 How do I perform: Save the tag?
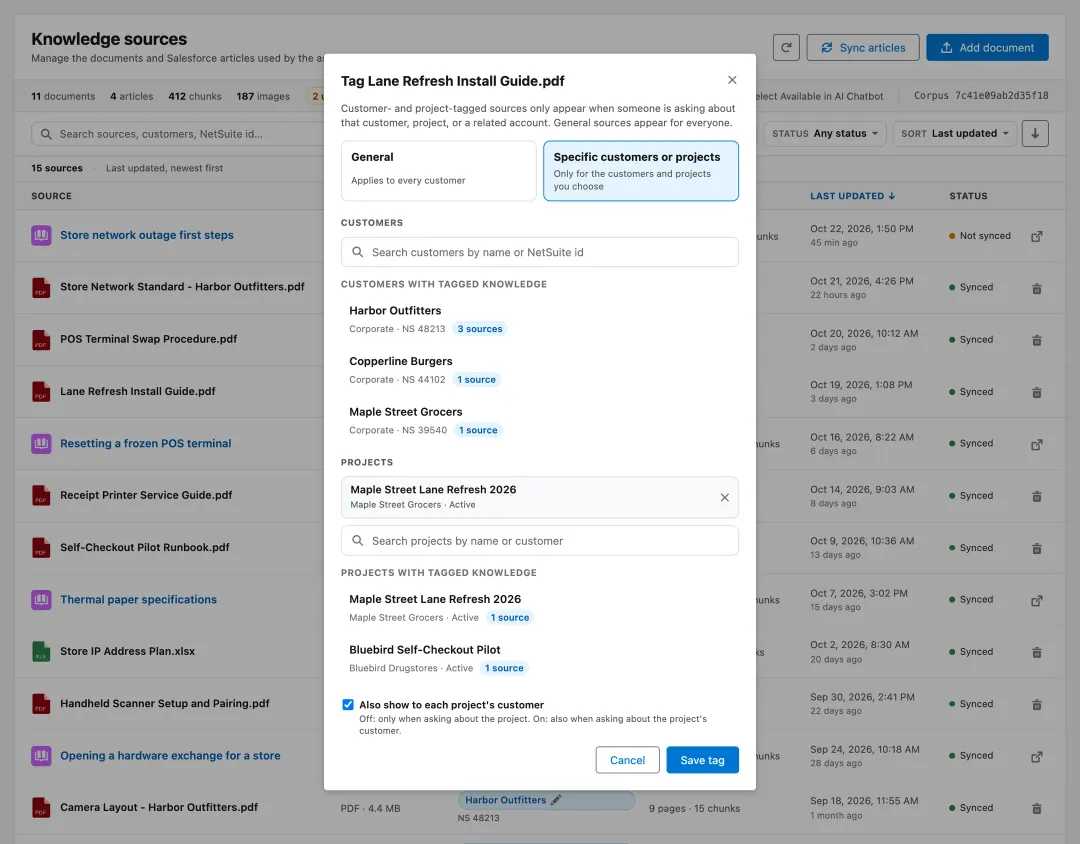tap(702, 760)
